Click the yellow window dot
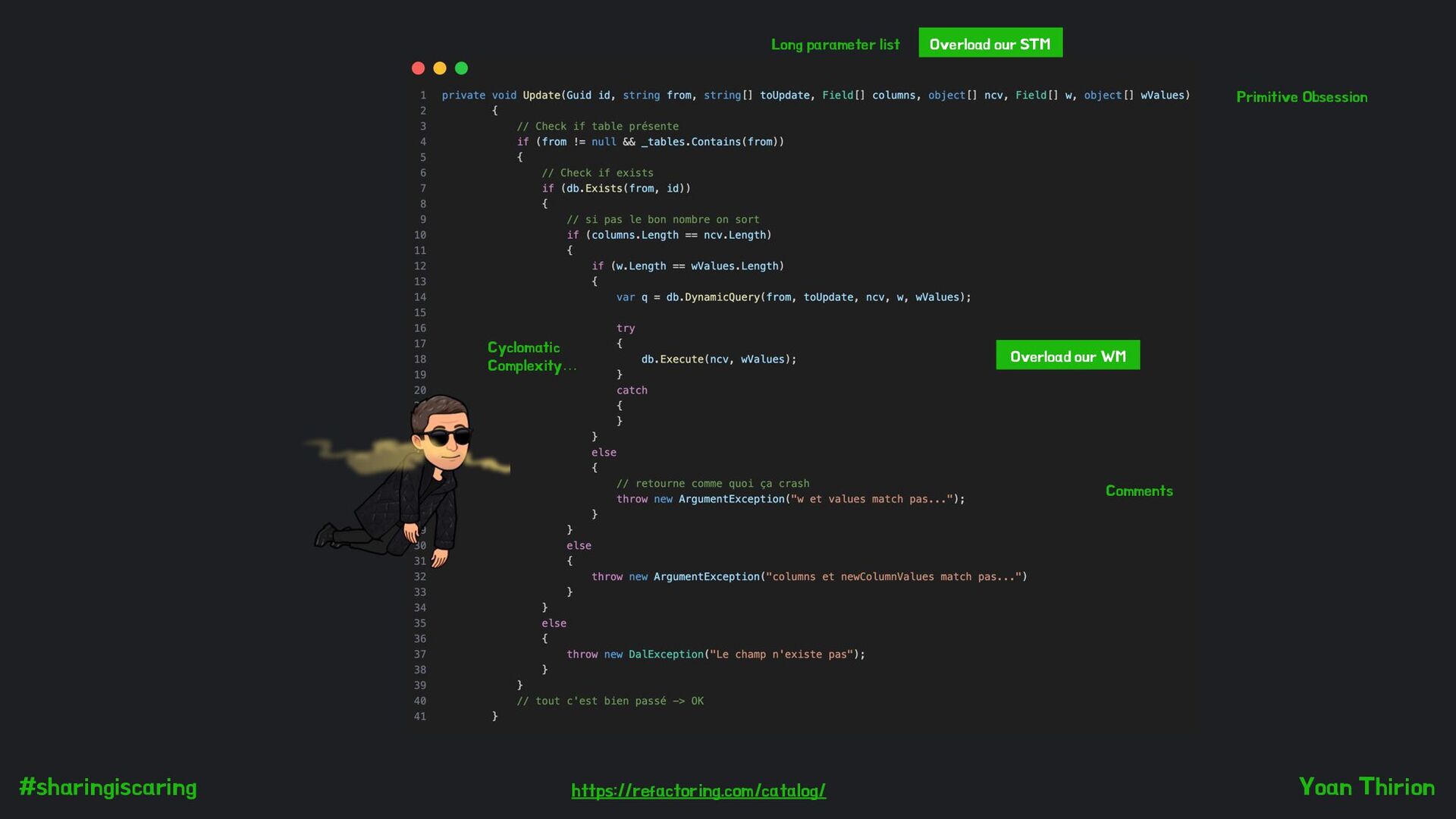 (440, 68)
